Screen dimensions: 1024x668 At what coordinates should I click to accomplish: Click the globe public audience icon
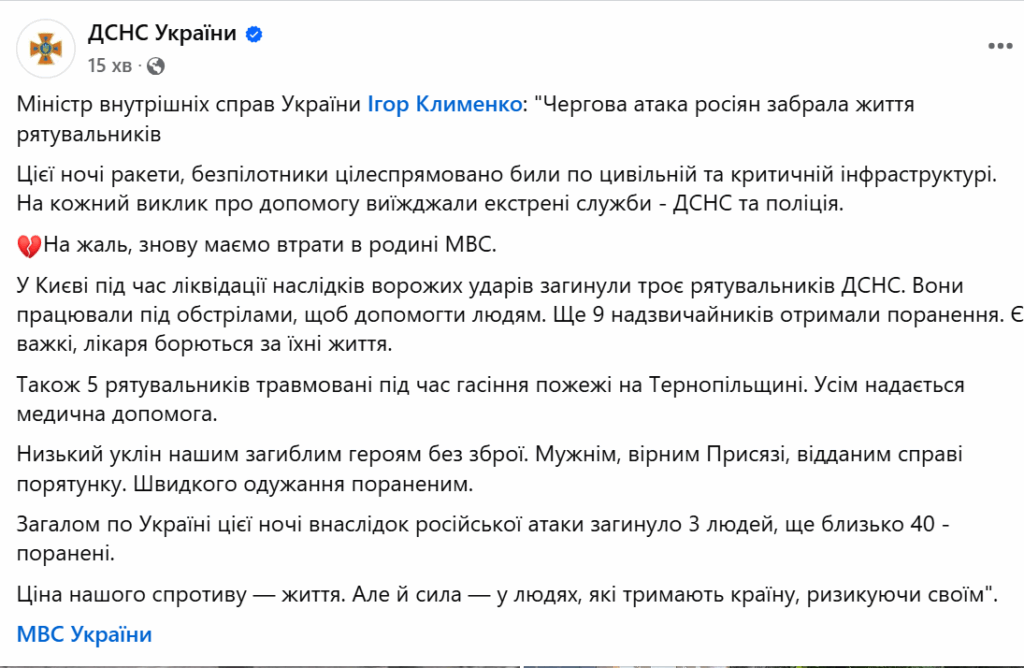pyautogui.click(x=155, y=66)
